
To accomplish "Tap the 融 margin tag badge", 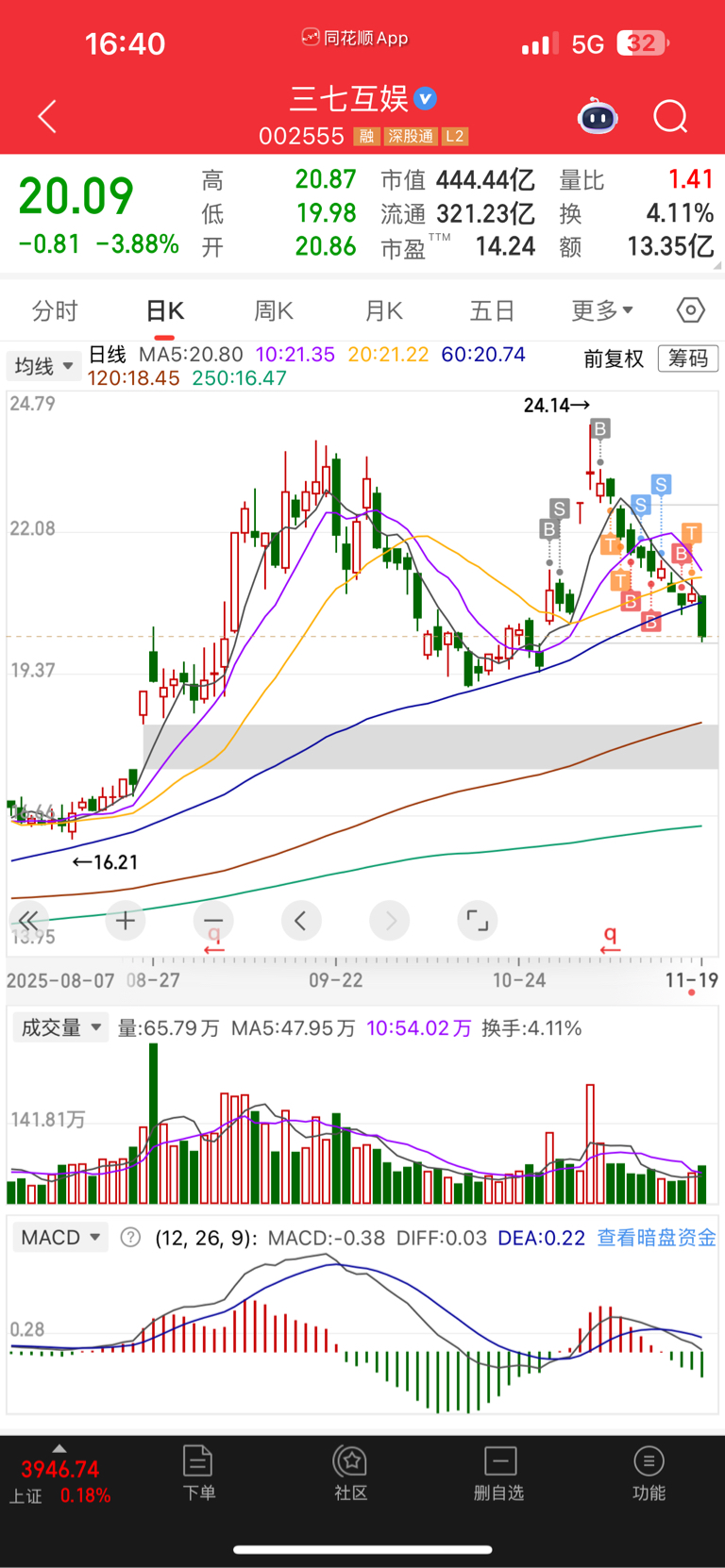I will (x=366, y=137).
